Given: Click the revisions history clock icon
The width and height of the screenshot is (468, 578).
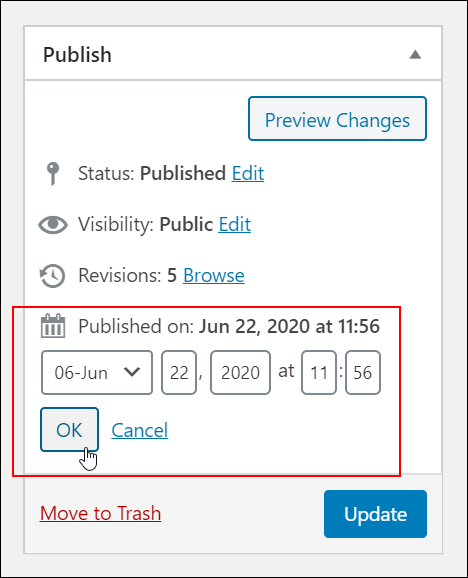Looking at the screenshot, I should 52,276.
